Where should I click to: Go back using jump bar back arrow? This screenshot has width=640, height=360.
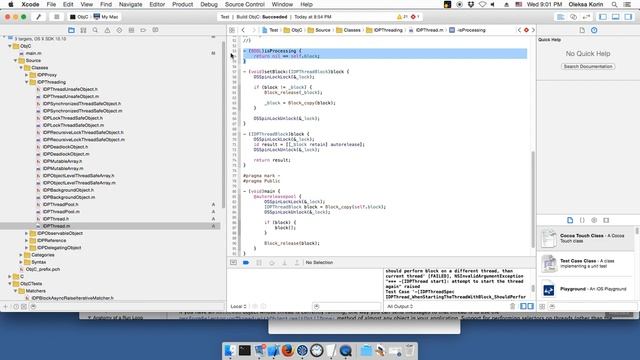[243, 30]
